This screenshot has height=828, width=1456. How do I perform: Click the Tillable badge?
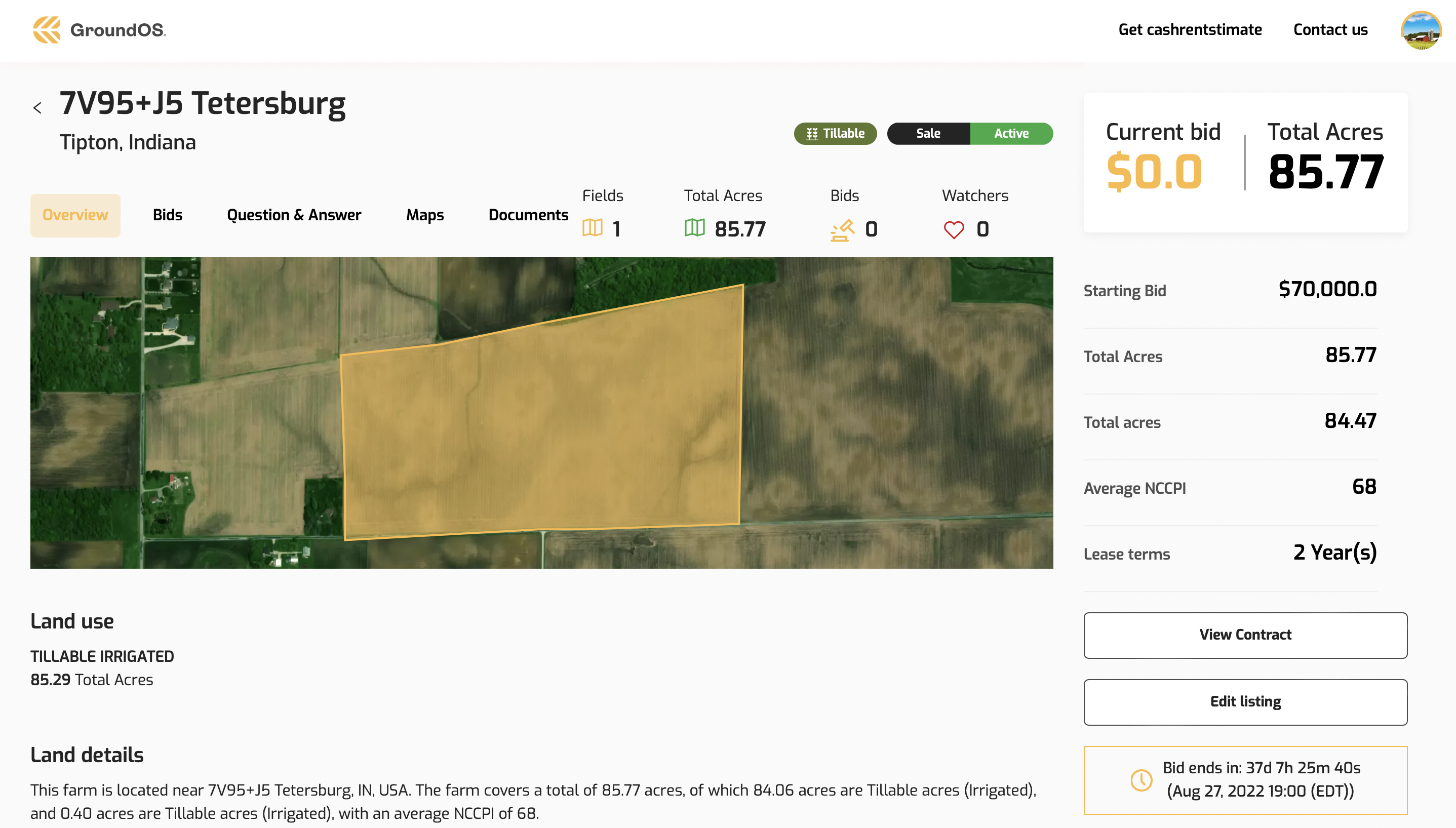point(835,134)
